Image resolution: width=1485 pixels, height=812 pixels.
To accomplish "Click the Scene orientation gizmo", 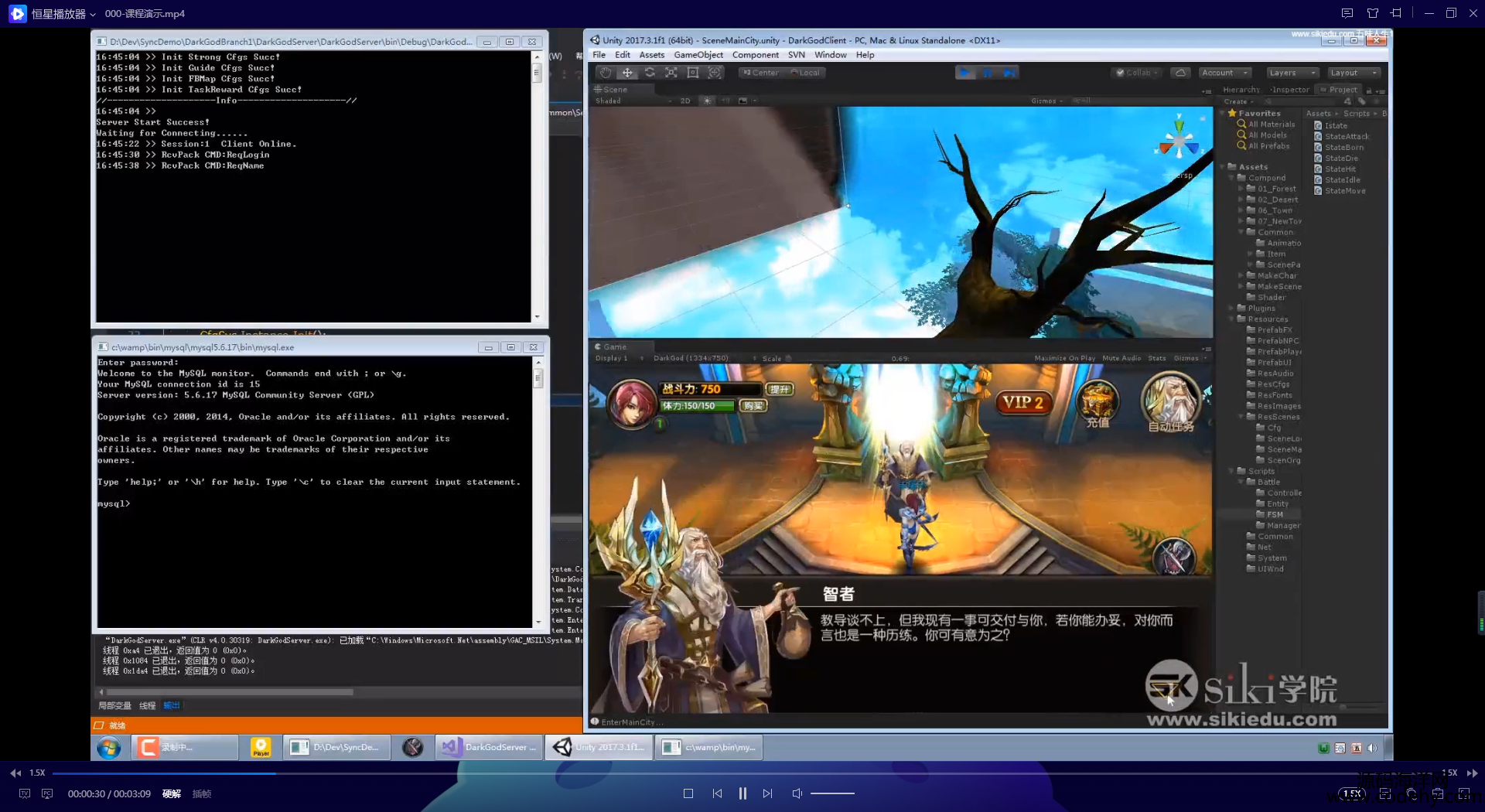I will (1178, 142).
